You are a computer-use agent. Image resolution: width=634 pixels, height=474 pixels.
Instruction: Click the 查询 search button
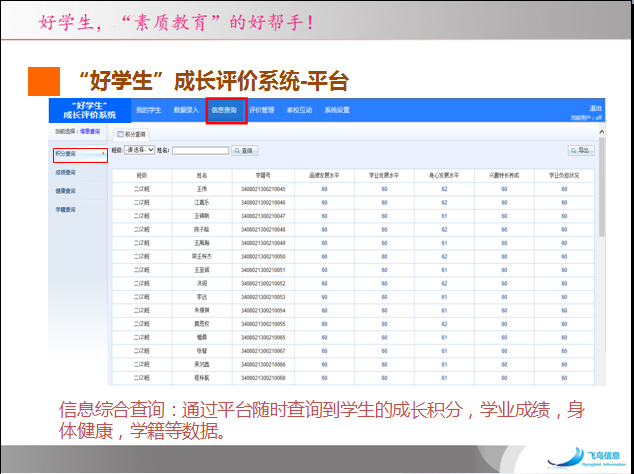pos(245,150)
